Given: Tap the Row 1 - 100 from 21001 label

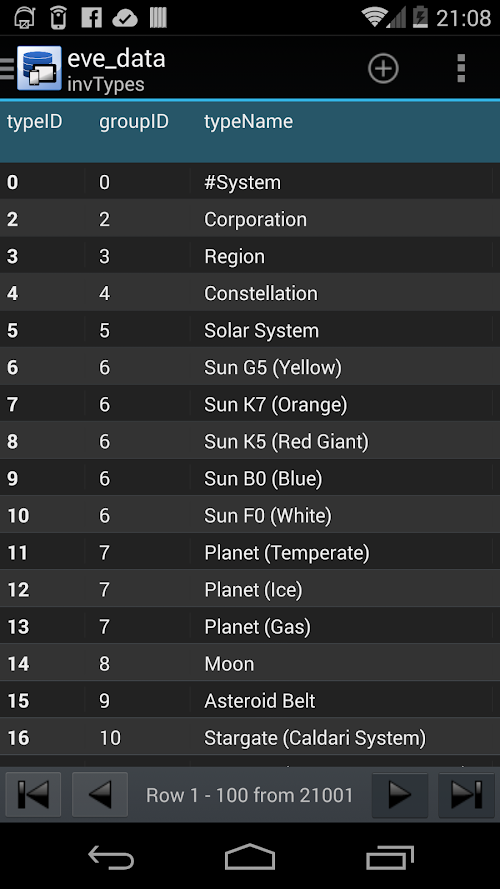Looking at the screenshot, I should coord(249,795).
